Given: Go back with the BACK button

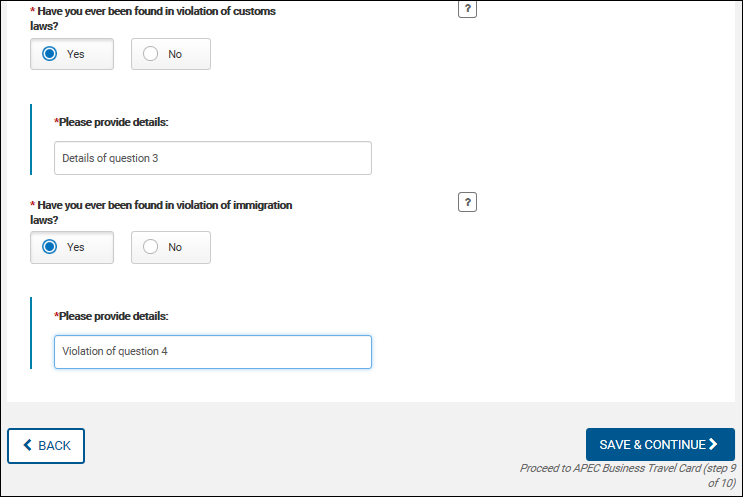Looking at the screenshot, I should point(46,445).
